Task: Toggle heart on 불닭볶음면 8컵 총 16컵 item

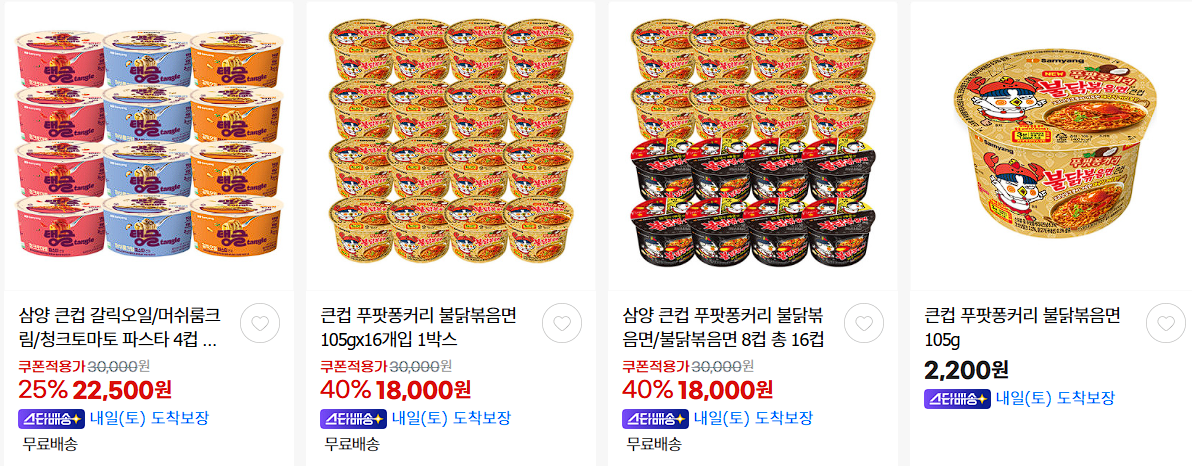Action: [x=864, y=323]
